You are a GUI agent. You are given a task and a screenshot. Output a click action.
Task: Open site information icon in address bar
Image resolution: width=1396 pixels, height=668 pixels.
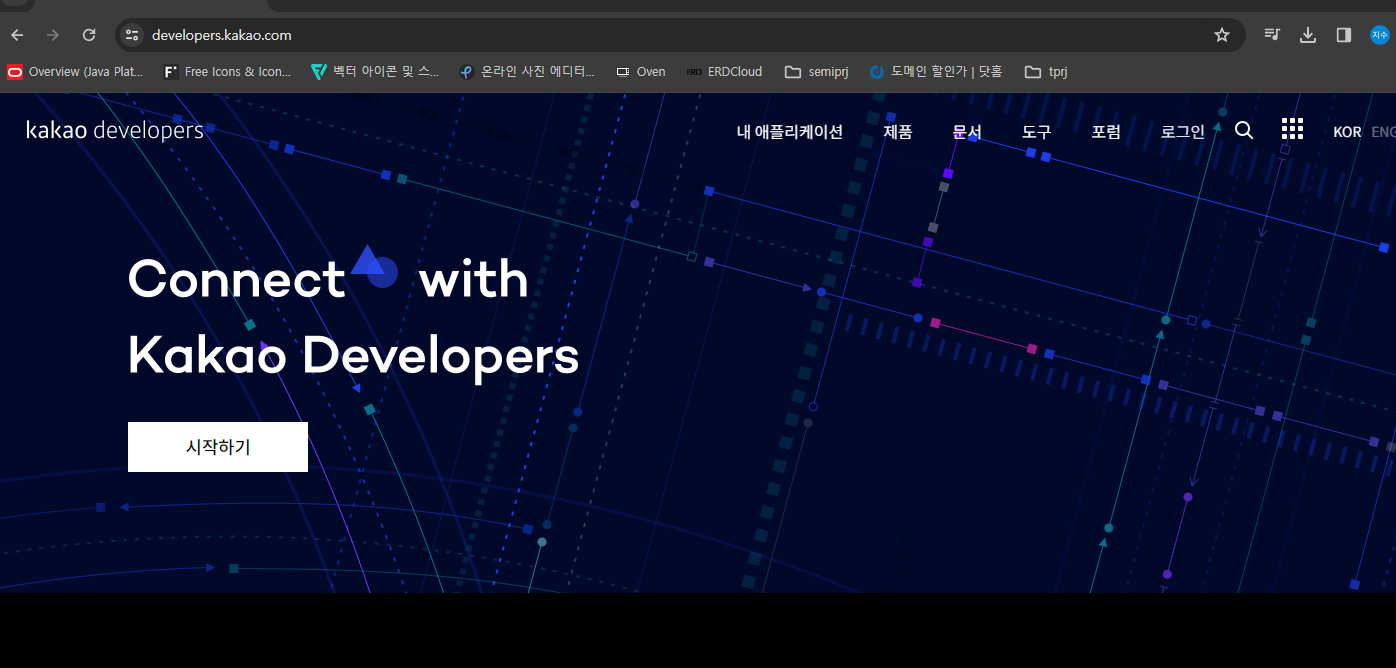[132, 35]
